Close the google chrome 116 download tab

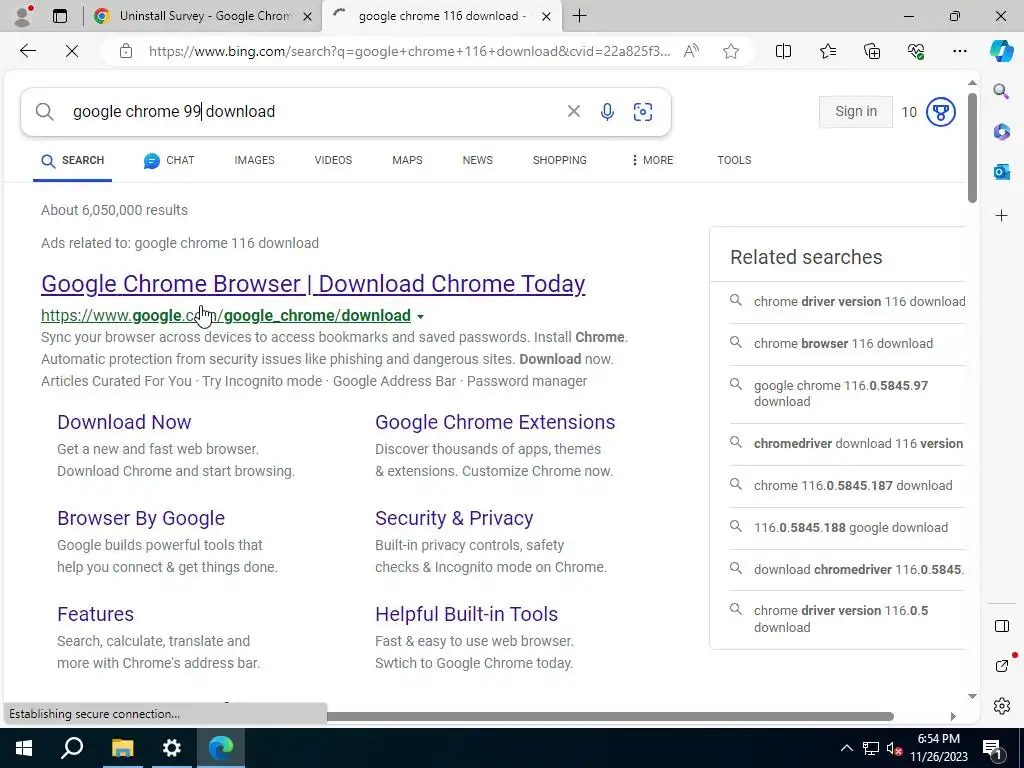[x=547, y=16]
